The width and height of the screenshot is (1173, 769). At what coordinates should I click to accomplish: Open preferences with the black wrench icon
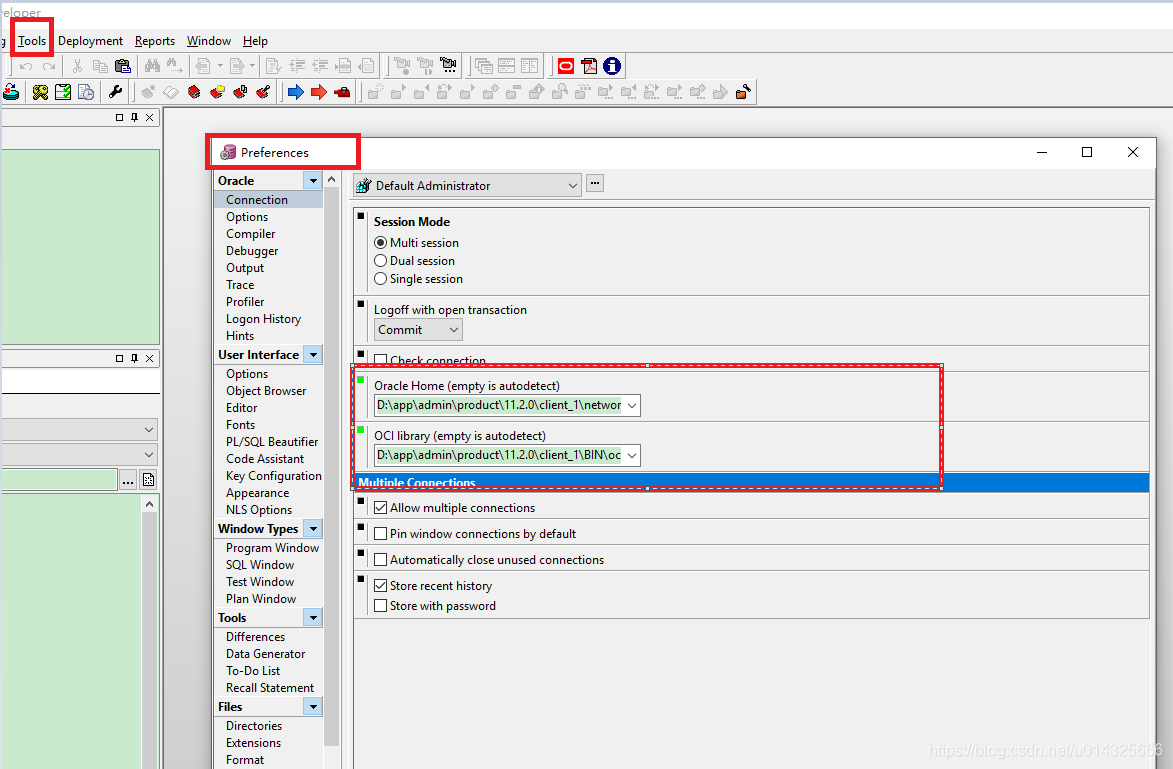tap(115, 92)
